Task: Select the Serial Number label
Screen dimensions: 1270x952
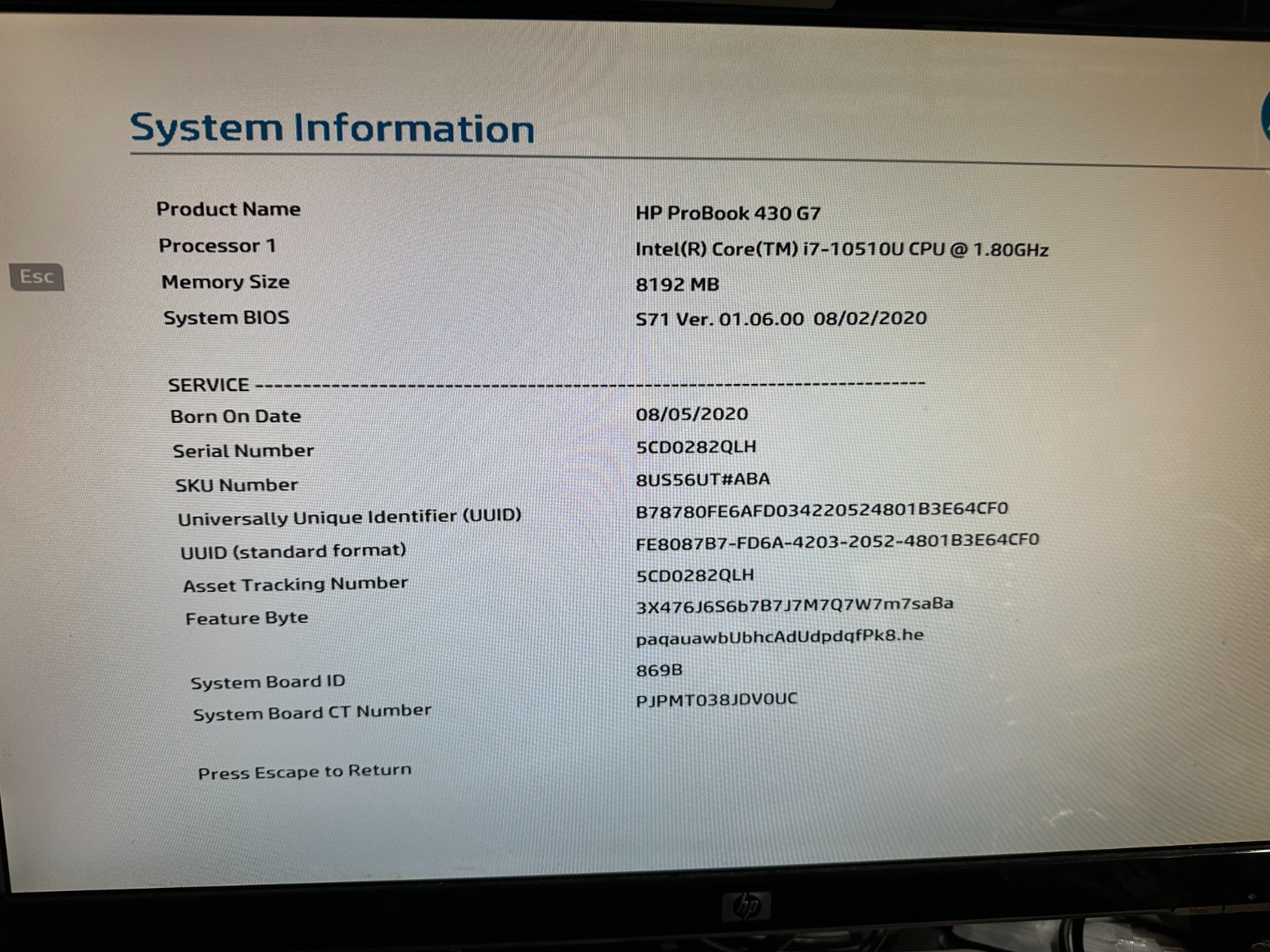Action: (x=244, y=451)
